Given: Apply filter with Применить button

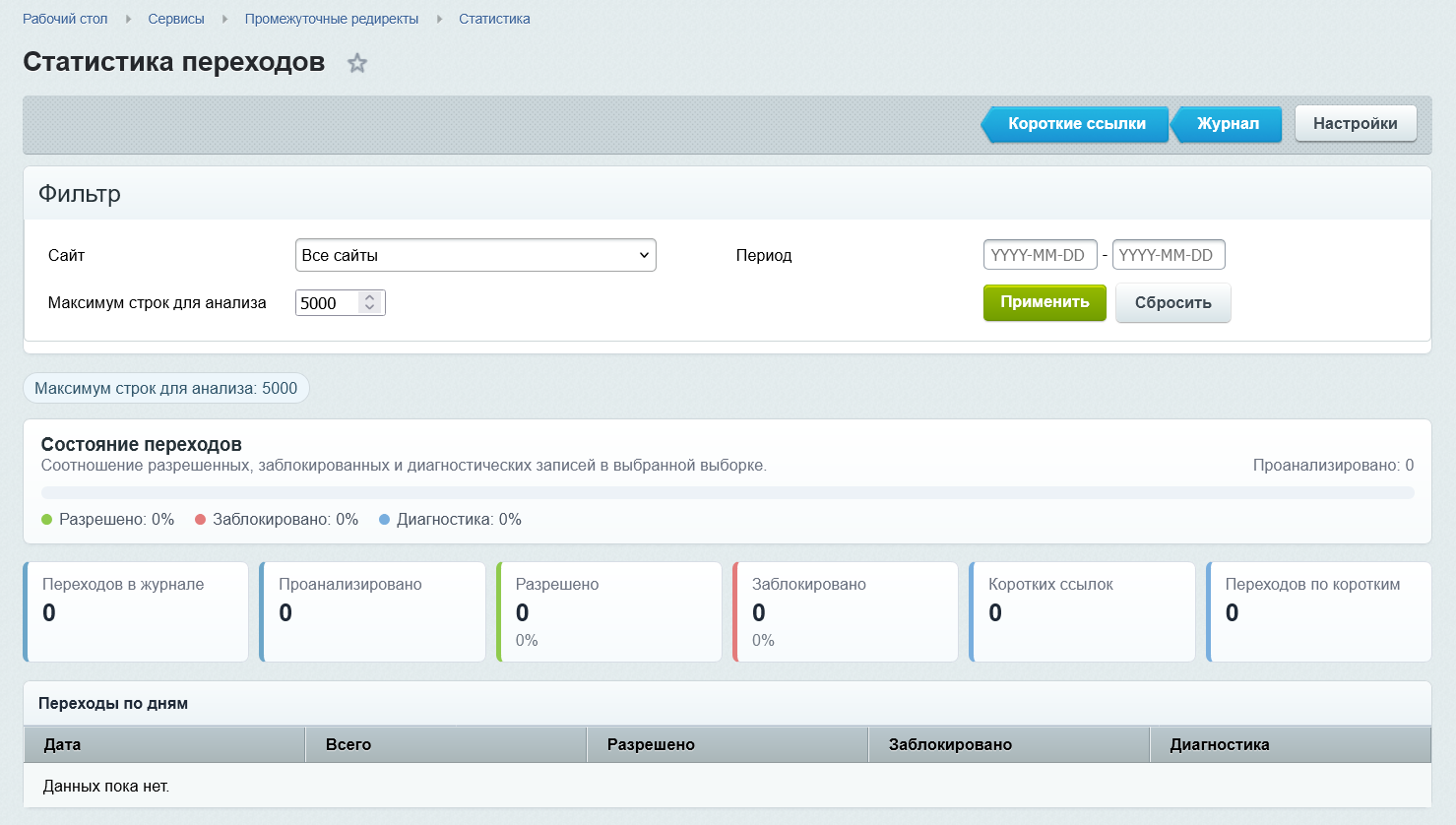Looking at the screenshot, I should tap(1045, 302).
